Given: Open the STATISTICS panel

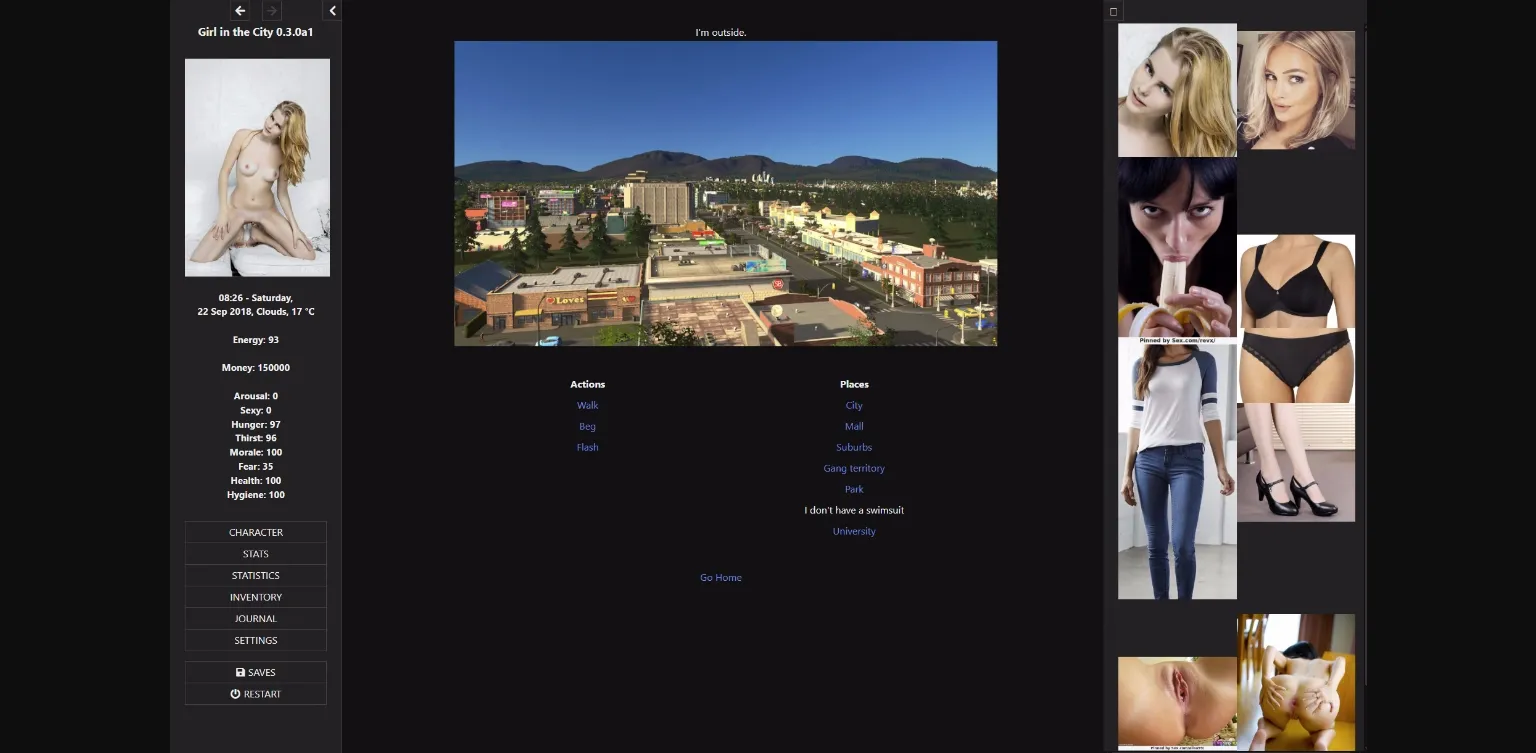Looking at the screenshot, I should (256, 575).
